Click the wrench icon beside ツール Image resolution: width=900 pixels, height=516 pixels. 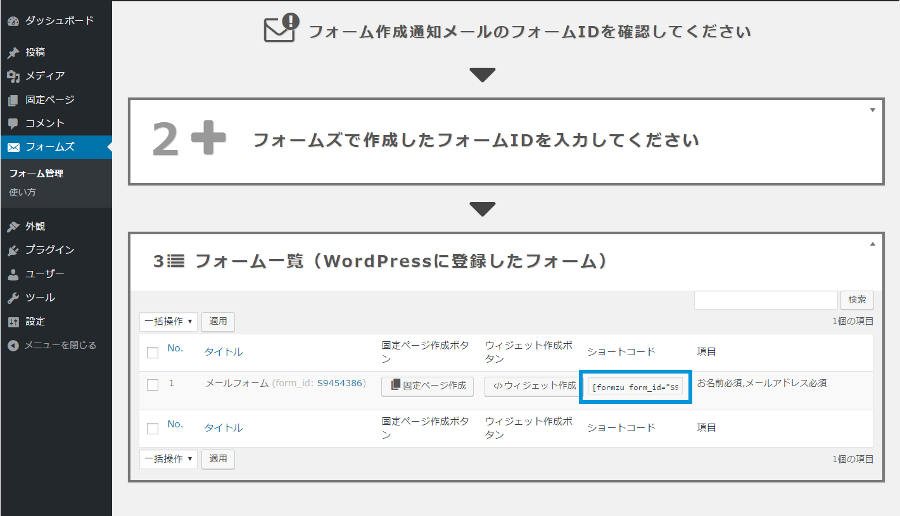13,298
